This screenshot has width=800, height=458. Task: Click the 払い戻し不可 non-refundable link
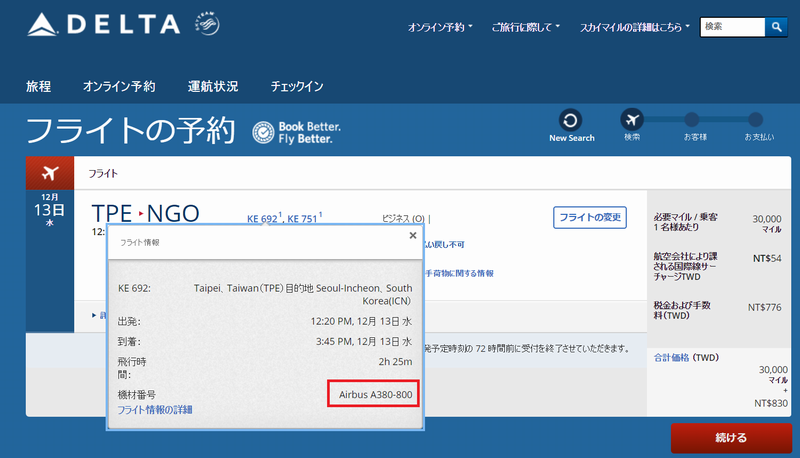[444, 244]
